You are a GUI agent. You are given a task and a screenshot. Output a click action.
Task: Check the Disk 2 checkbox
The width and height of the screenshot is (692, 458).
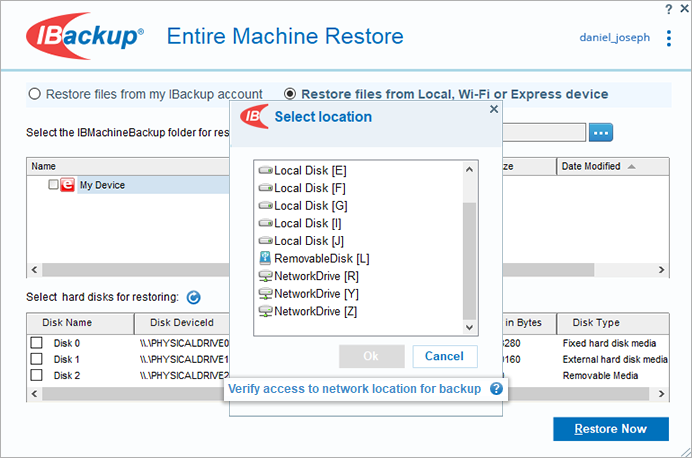point(37,375)
